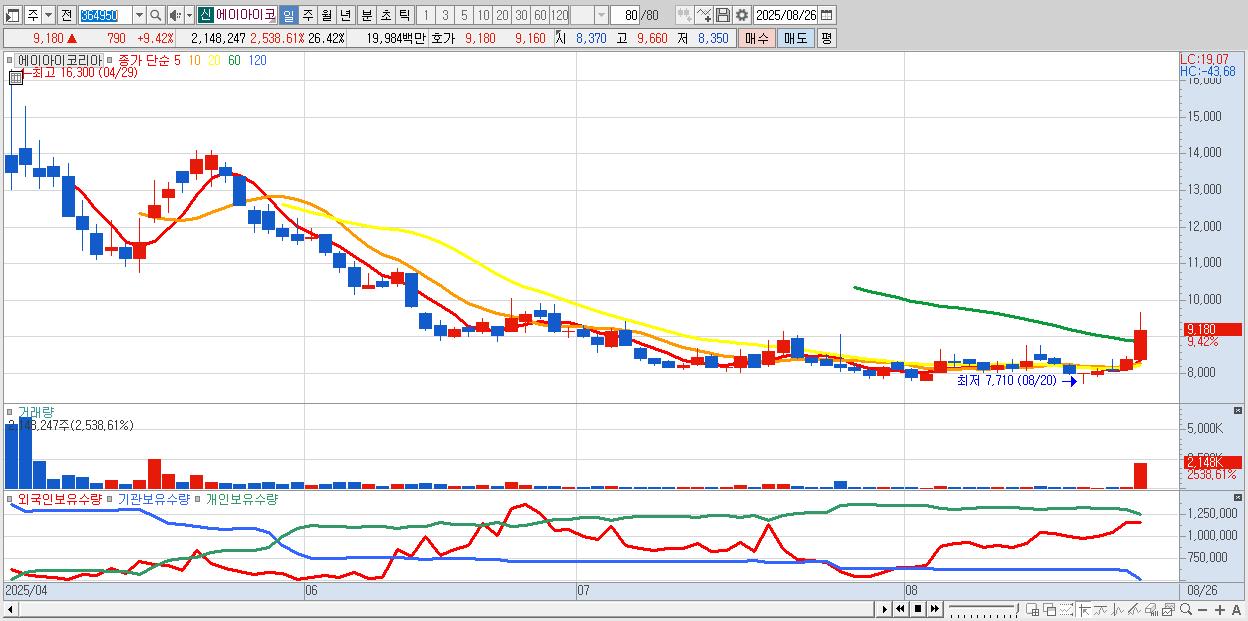Toggle the 틱 tick chart button

(404, 15)
